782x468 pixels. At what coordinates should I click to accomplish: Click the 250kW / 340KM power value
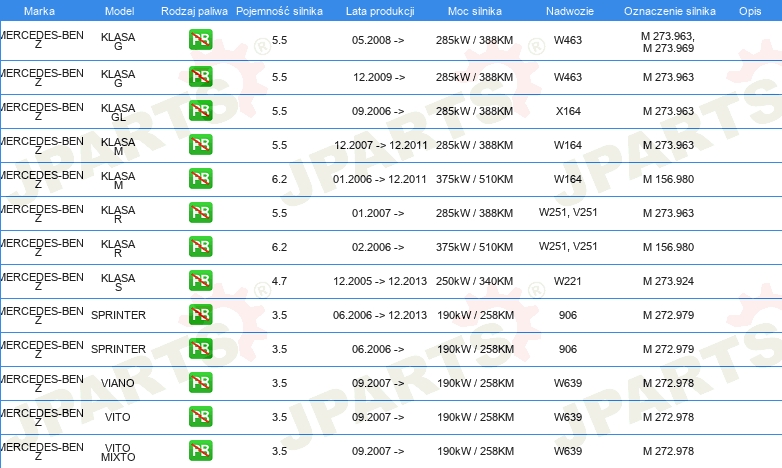coord(474,281)
